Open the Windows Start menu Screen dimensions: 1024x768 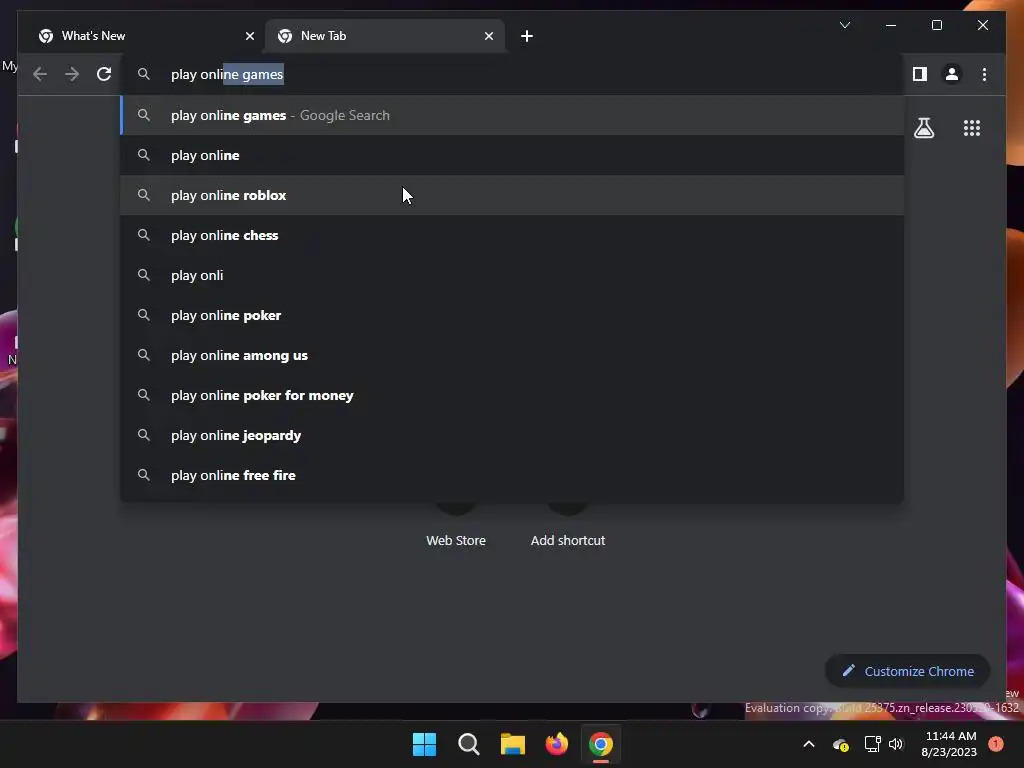click(x=424, y=744)
